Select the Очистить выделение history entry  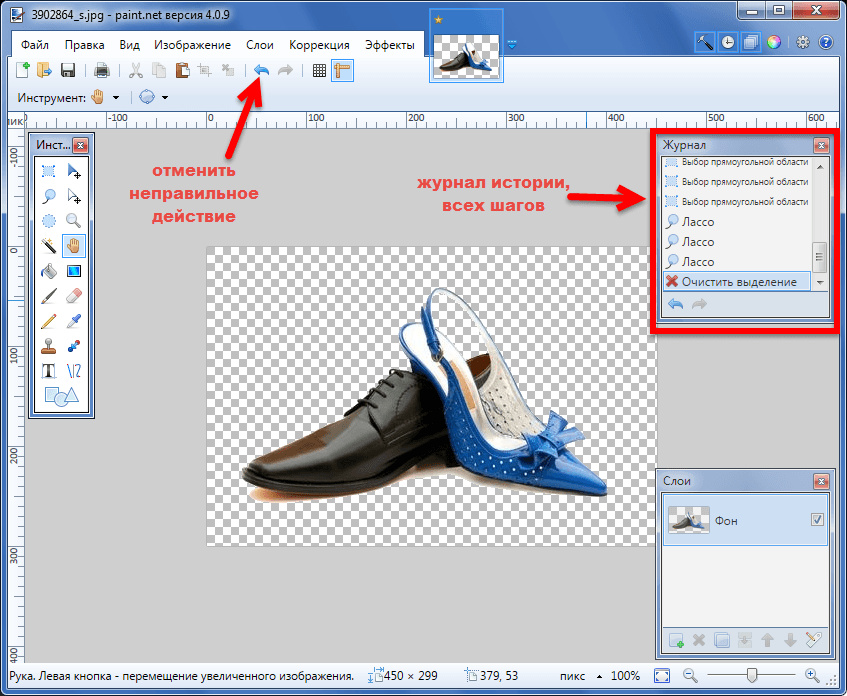737,282
